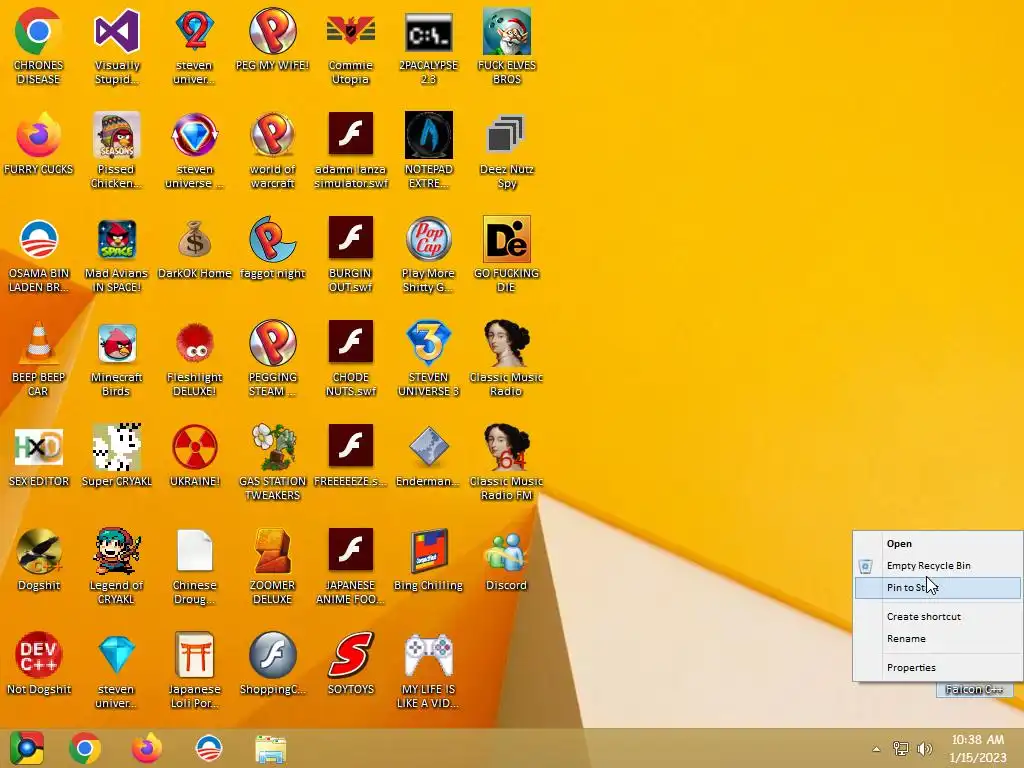Choose Empty Recycle Bin menu entry
The height and width of the screenshot is (768, 1024).
(938, 566)
